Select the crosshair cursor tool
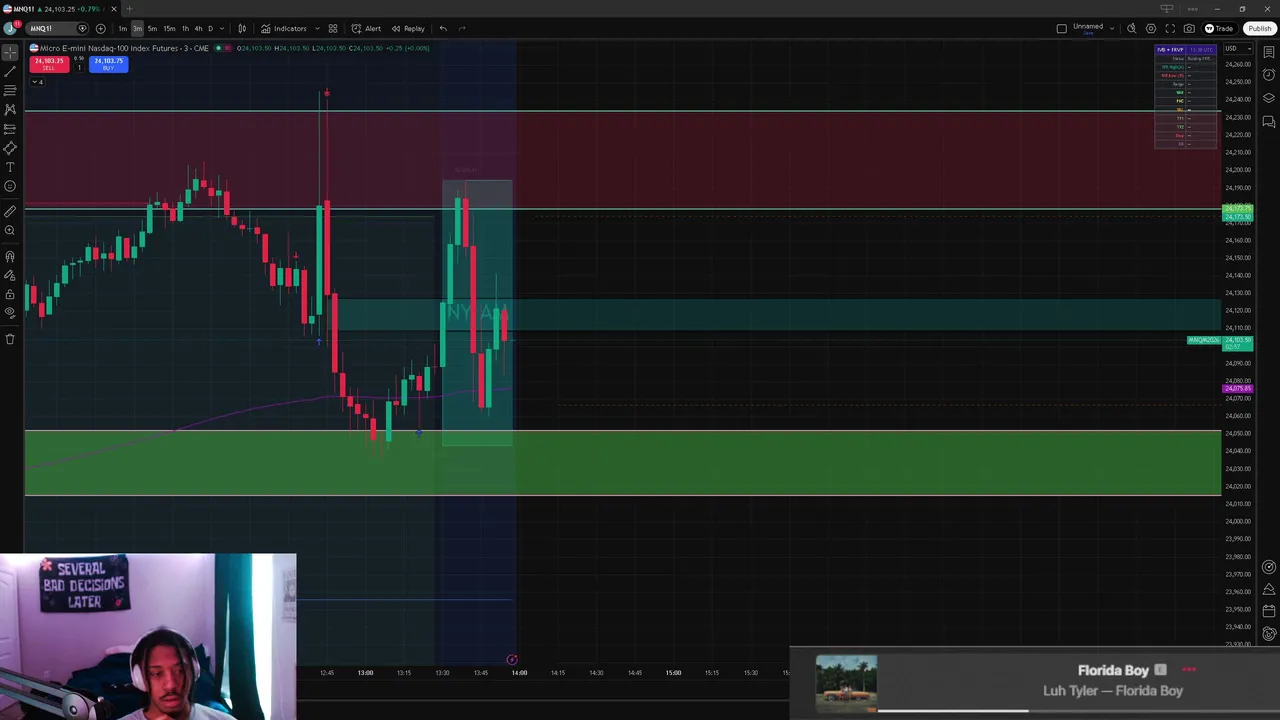Screen dimensions: 1280x720 10,52
